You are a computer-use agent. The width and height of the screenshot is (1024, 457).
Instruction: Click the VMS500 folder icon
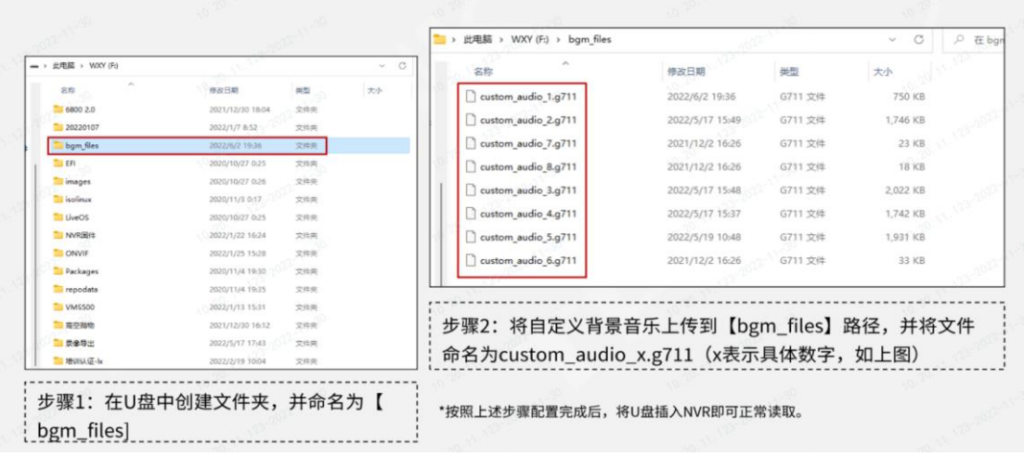pos(57,307)
